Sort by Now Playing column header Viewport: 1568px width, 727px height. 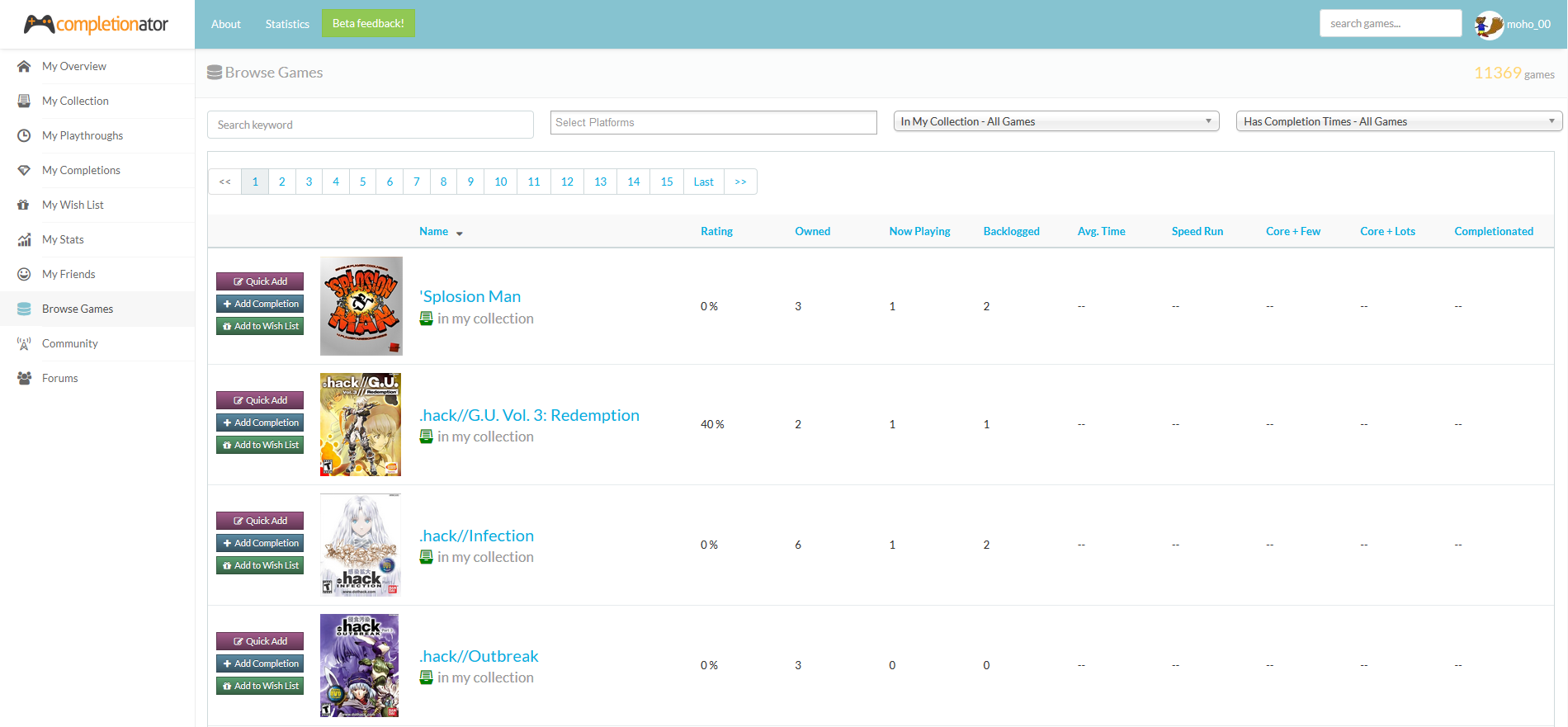(x=920, y=231)
